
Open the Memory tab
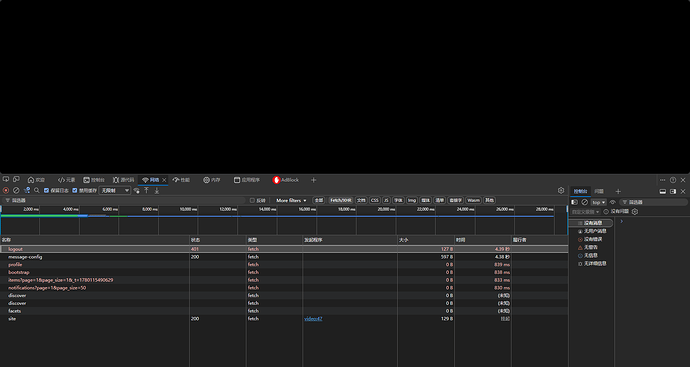pos(212,180)
